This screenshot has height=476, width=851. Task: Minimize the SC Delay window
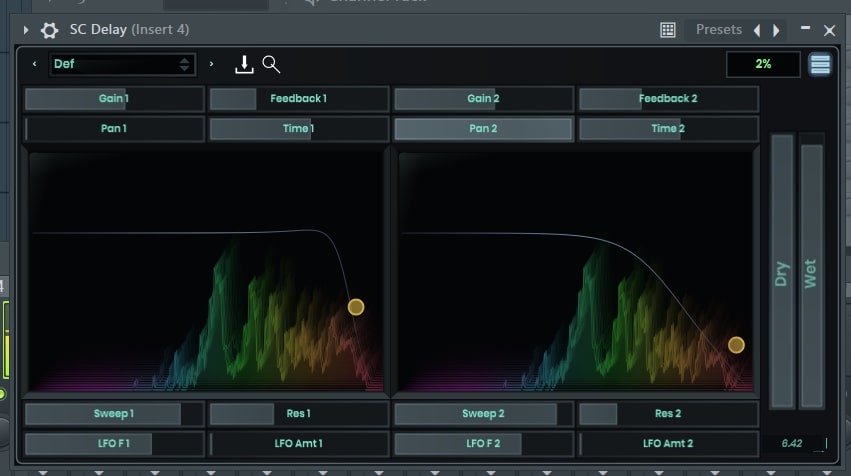(x=805, y=28)
